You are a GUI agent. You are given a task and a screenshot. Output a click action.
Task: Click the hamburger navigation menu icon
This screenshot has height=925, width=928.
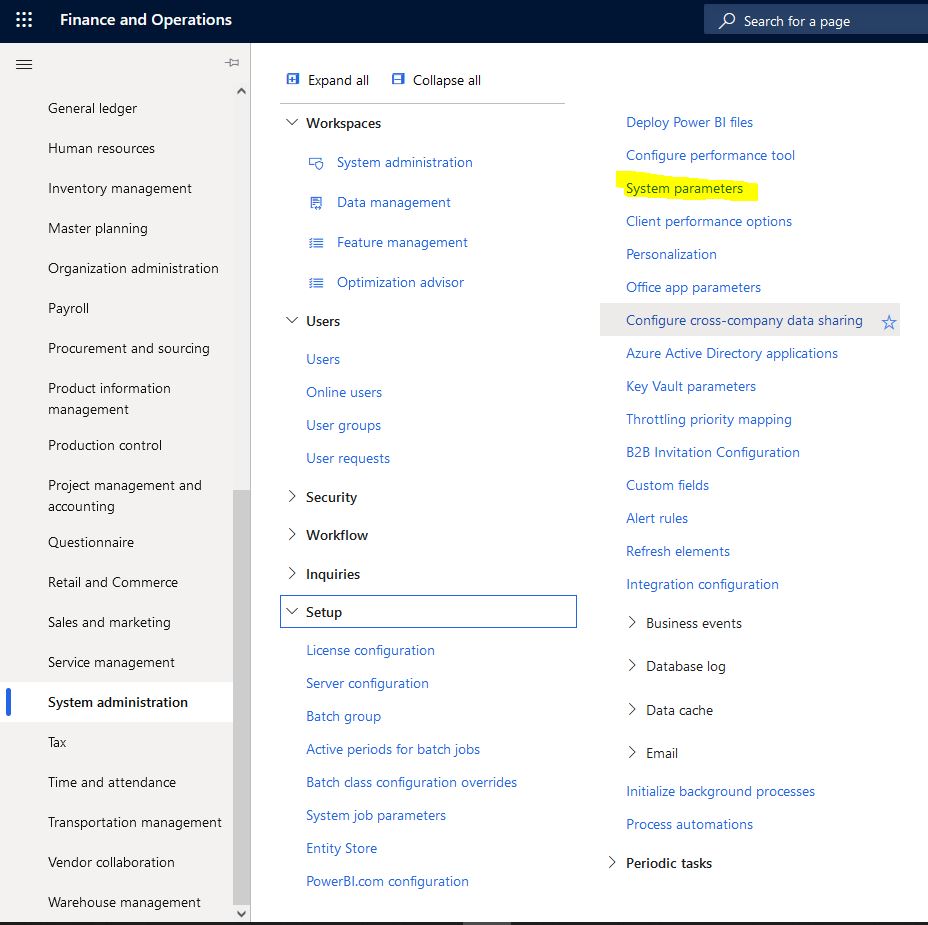pos(24,64)
